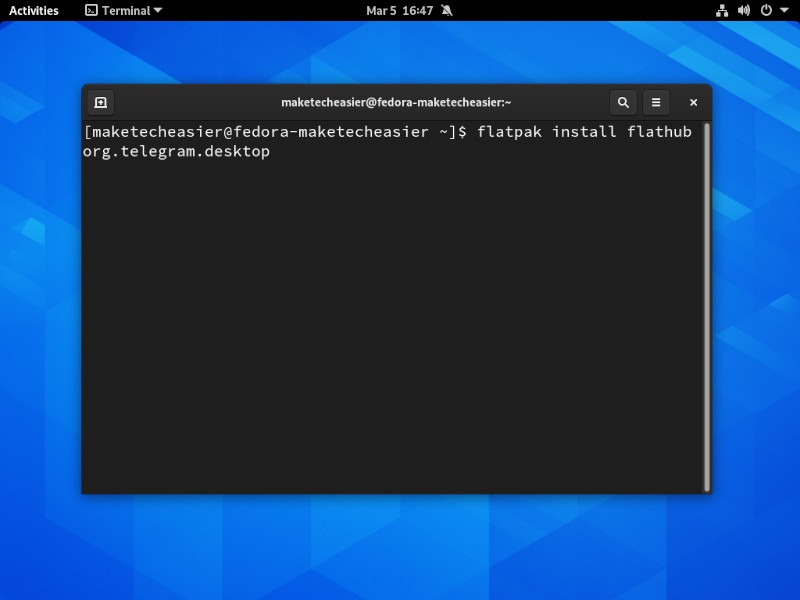This screenshot has height=600, width=800.
Task: Open the terminal hamburger menu
Action: pyautogui.click(x=656, y=102)
